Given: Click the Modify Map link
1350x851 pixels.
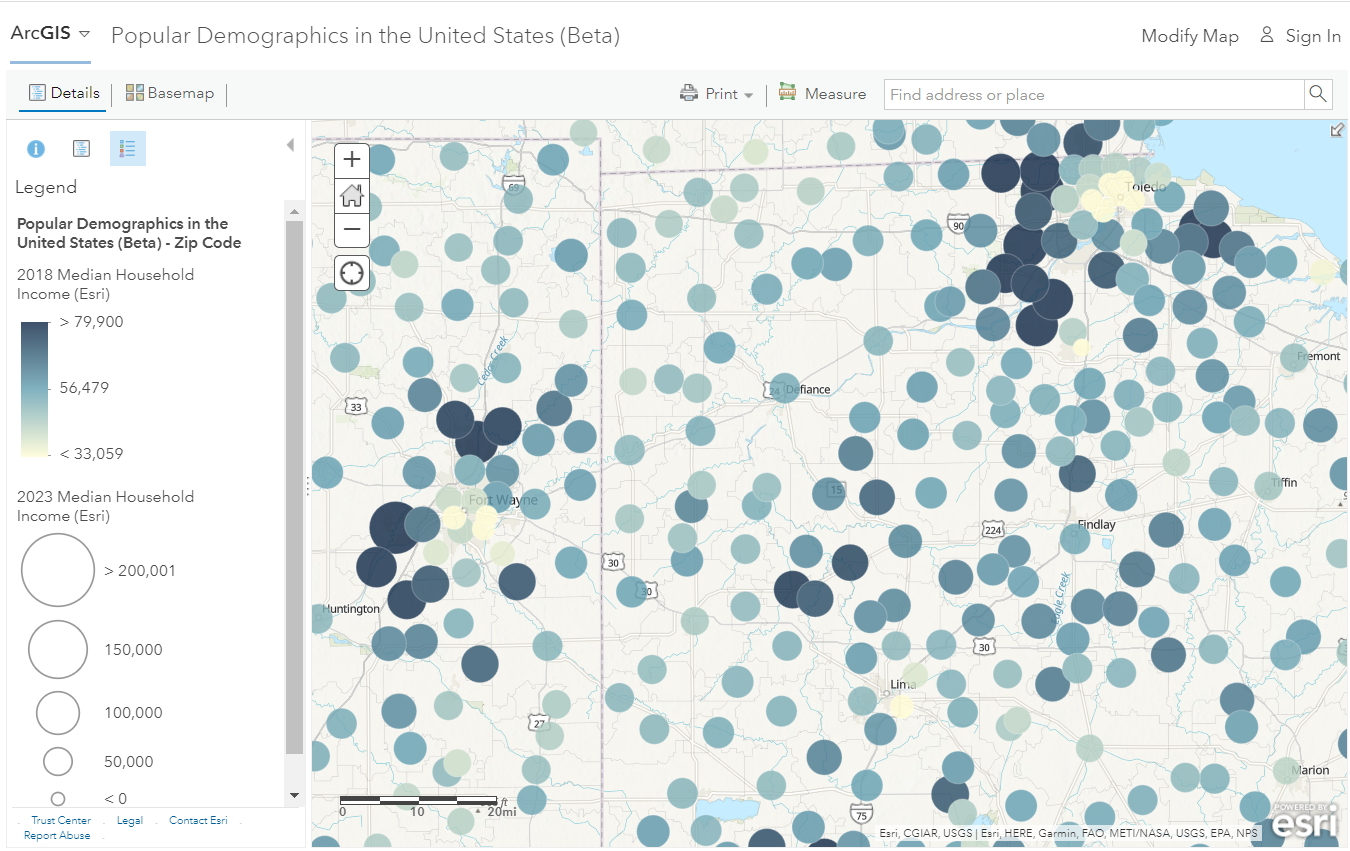Looking at the screenshot, I should pyautogui.click(x=1190, y=36).
